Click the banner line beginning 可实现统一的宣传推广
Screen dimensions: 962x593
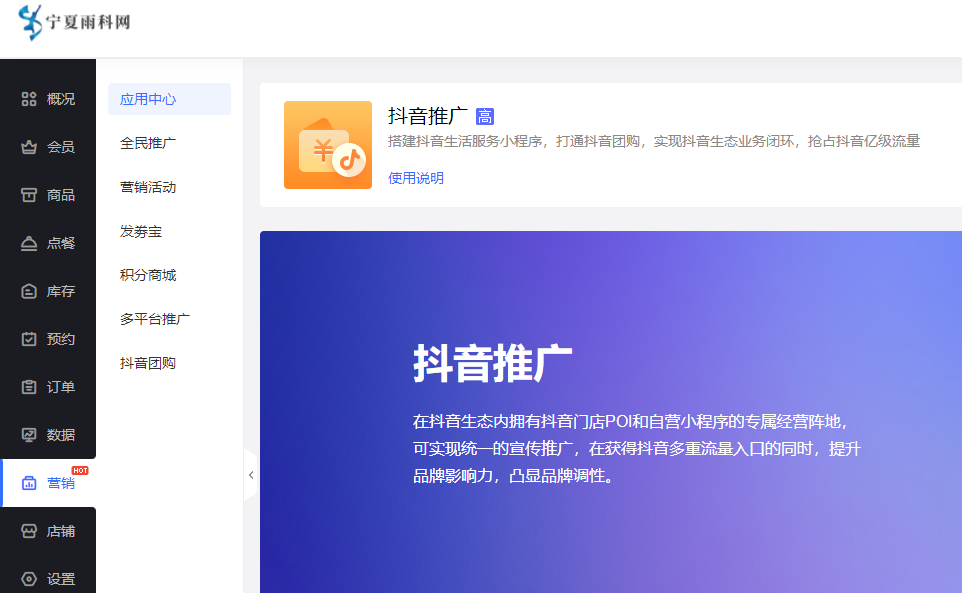(637, 449)
